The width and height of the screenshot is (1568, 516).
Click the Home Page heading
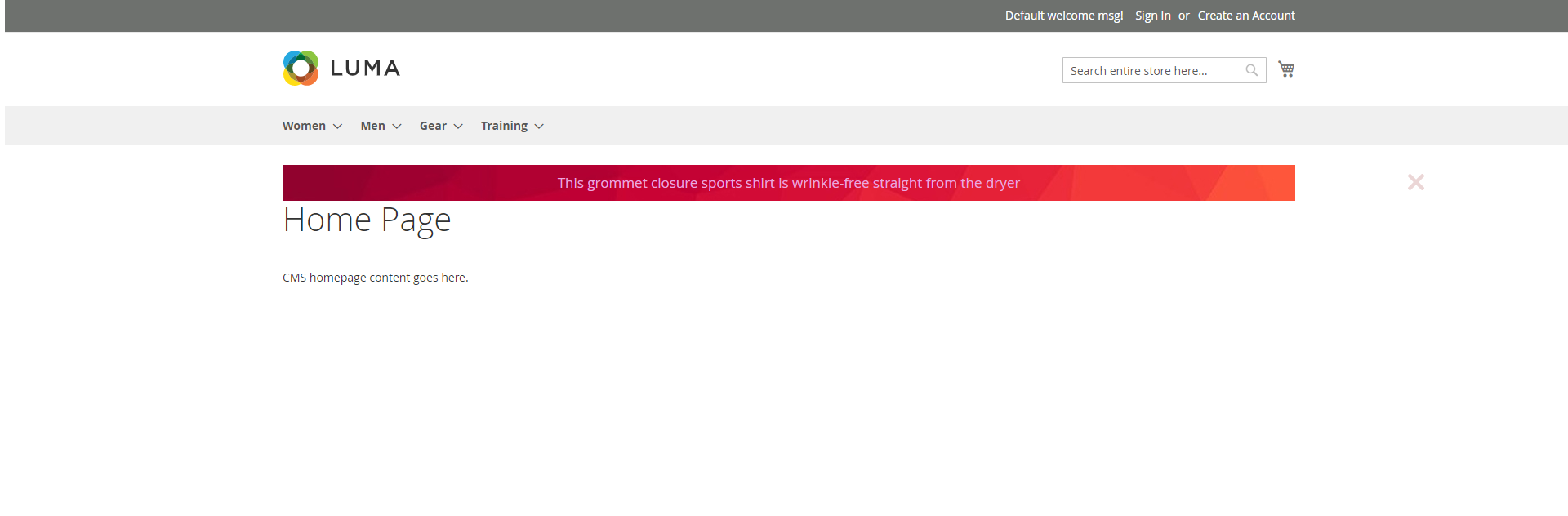tap(367, 220)
